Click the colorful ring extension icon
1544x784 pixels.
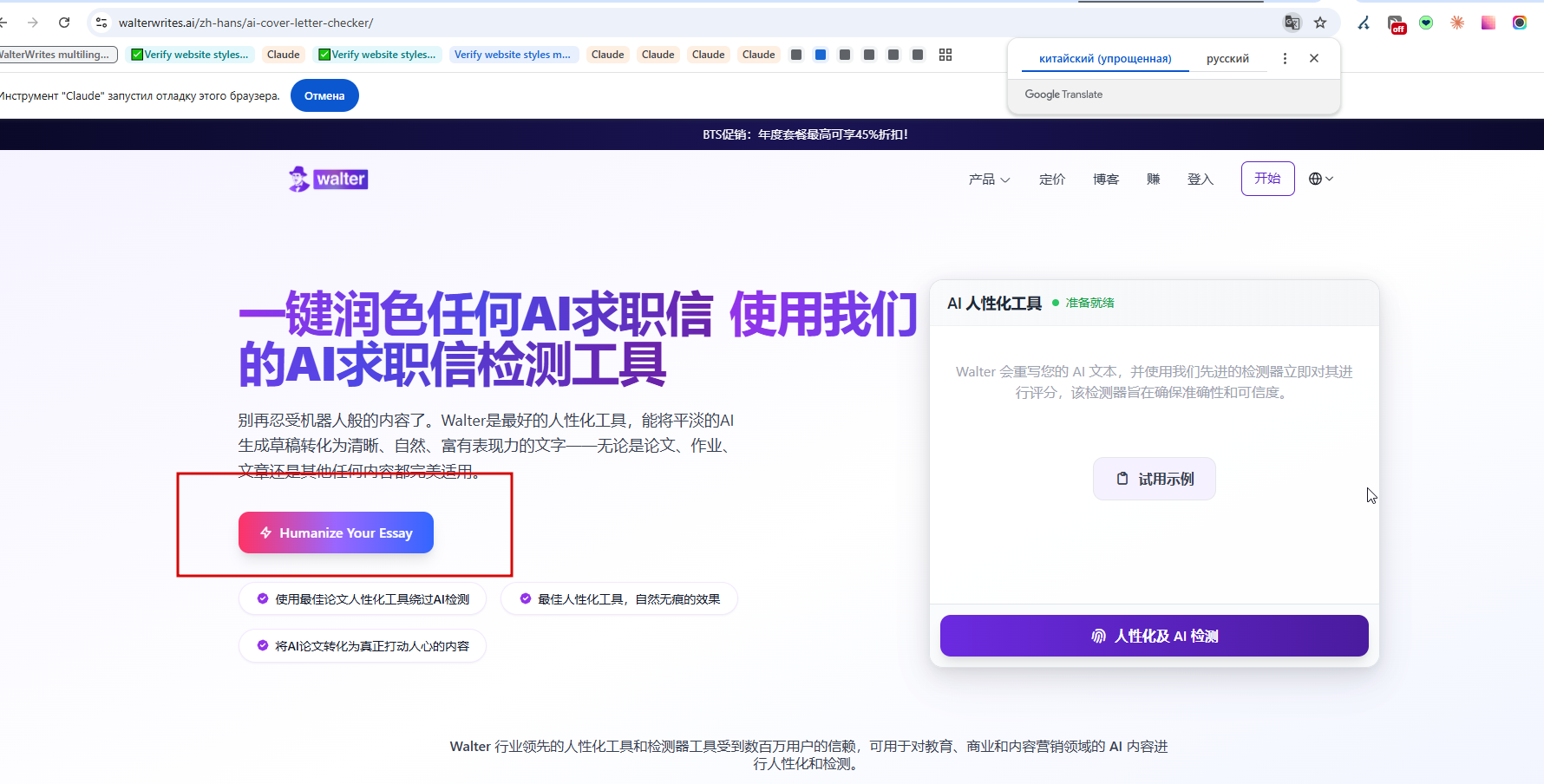click(x=1520, y=23)
